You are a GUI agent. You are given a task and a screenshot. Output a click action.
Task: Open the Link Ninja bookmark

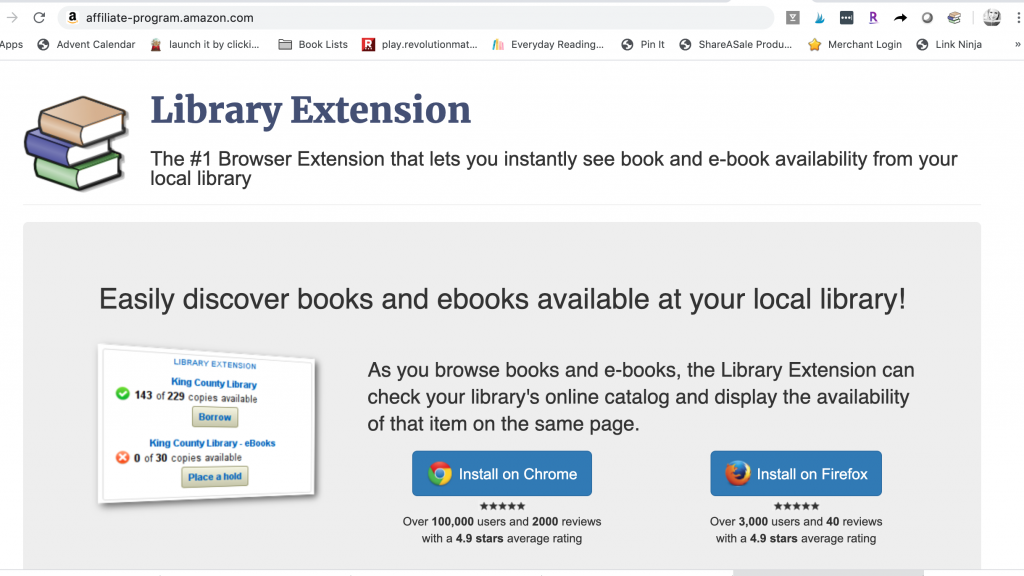click(950, 44)
